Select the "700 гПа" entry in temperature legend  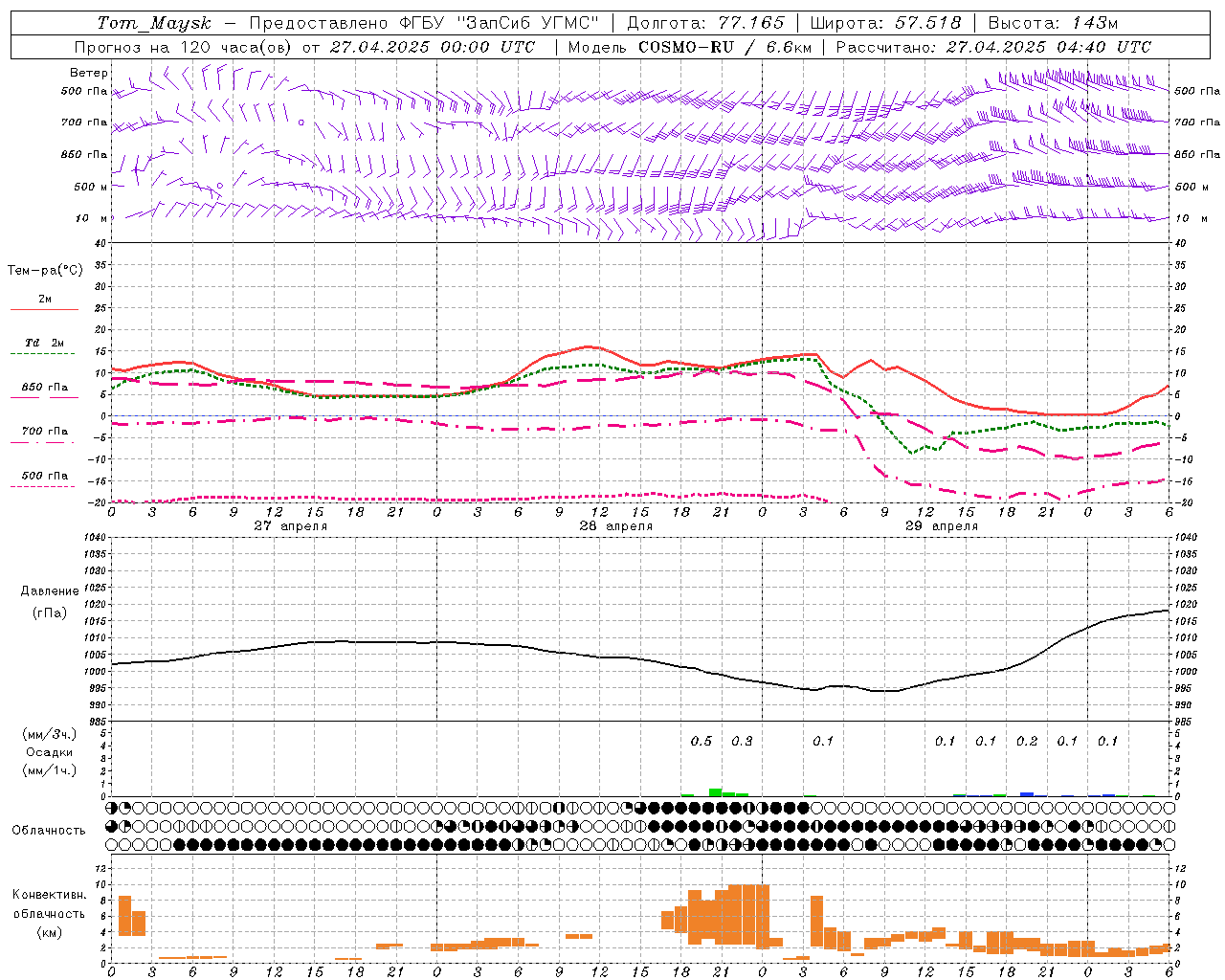tap(44, 431)
